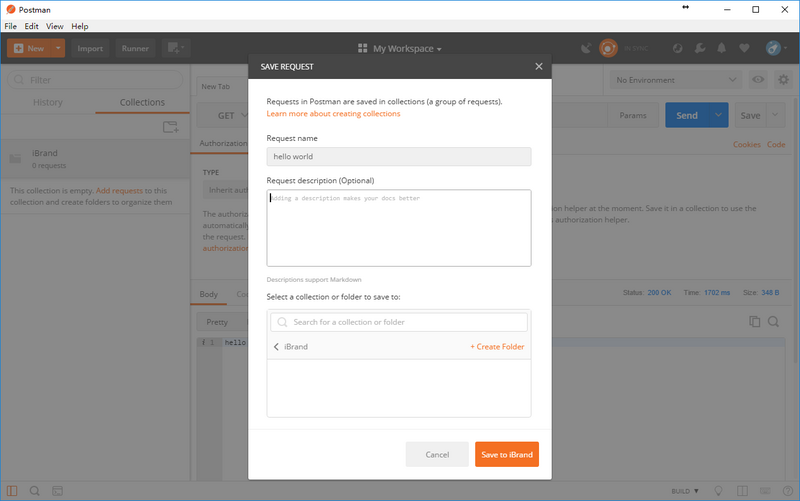Open keyboard shortcuts icon

pyautogui.click(x=765, y=491)
